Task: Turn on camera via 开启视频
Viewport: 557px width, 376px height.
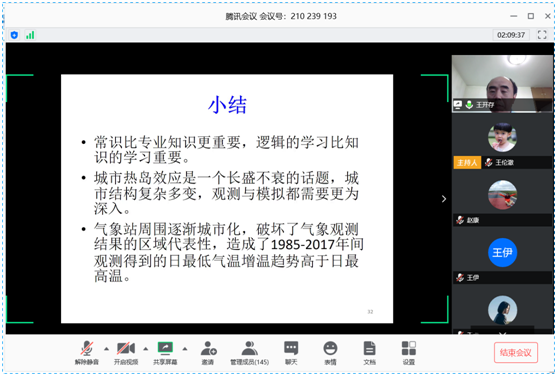Action: tap(126, 352)
